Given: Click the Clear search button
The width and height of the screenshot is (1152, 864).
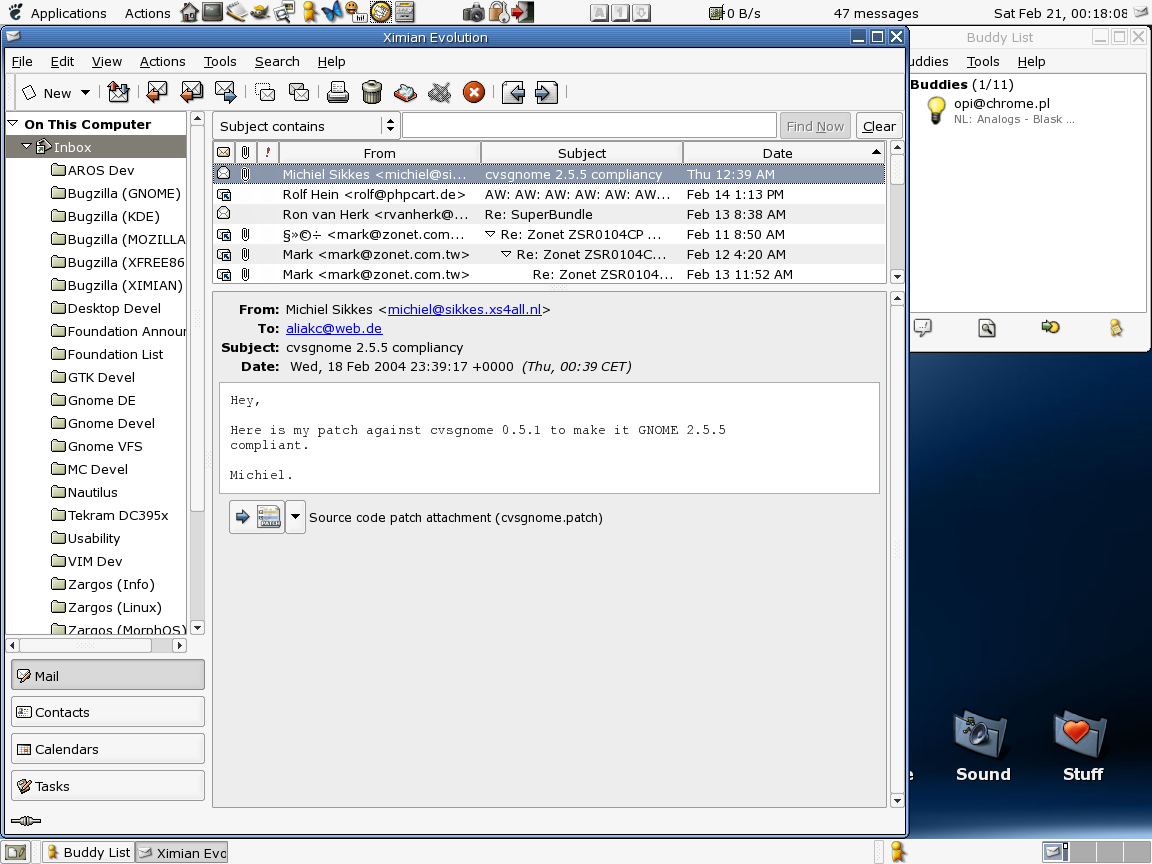Looking at the screenshot, I should [879, 126].
